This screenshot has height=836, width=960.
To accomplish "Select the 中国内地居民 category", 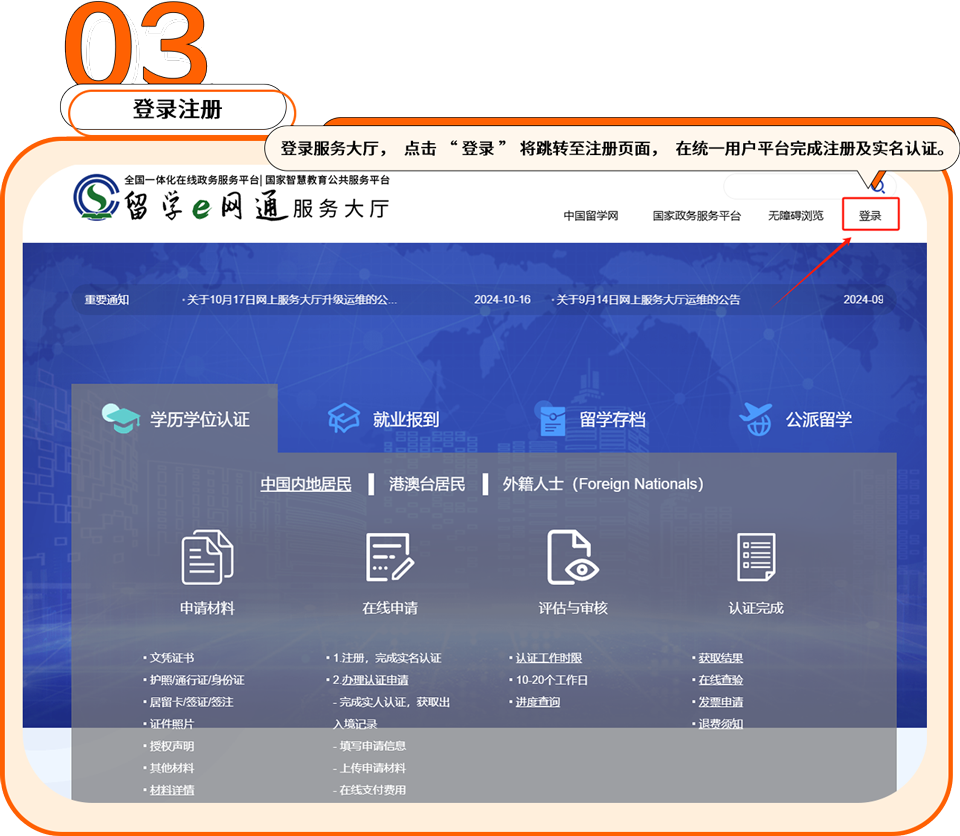I will click(x=306, y=484).
